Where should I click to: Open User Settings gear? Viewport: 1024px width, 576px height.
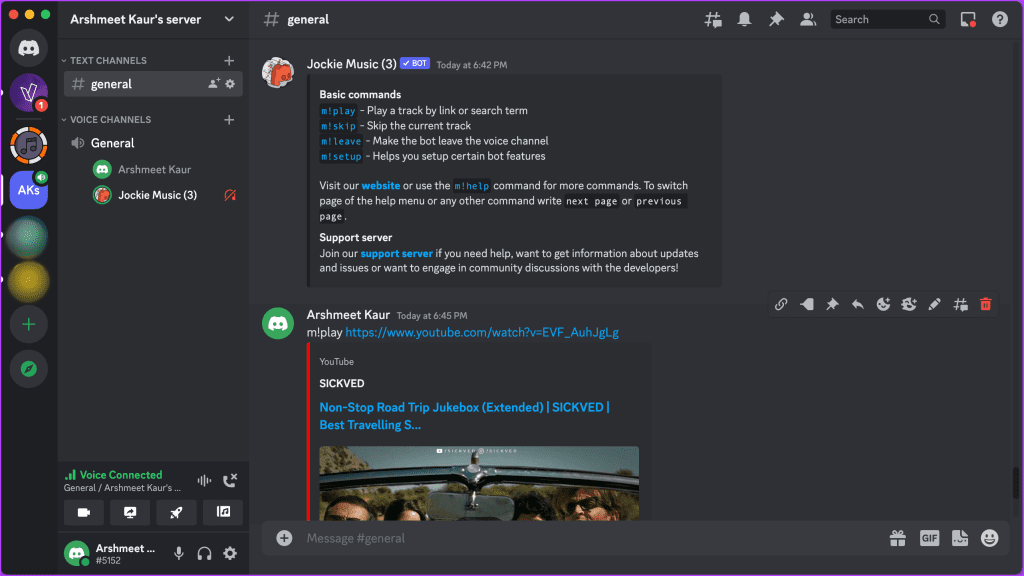coord(230,554)
